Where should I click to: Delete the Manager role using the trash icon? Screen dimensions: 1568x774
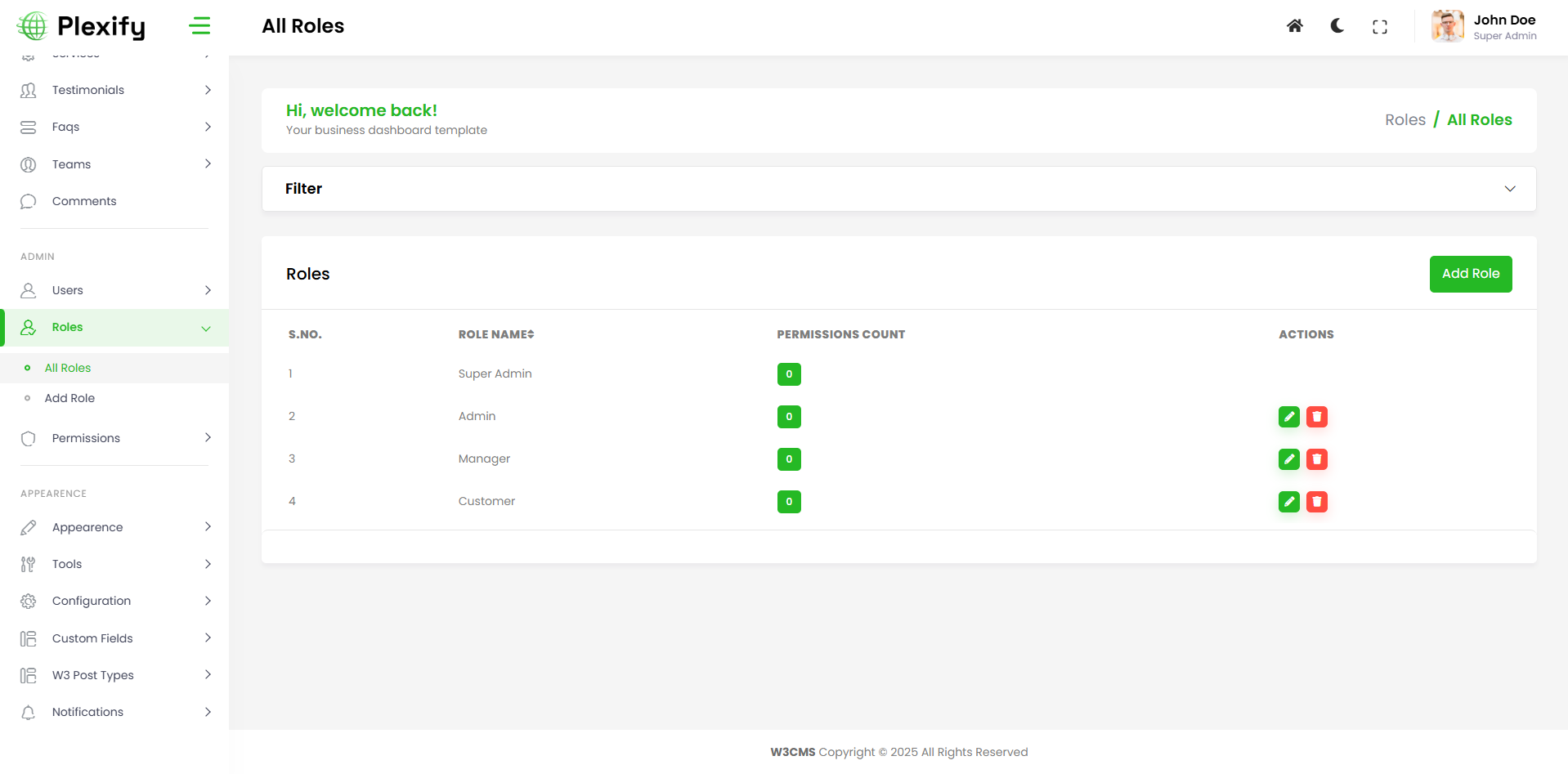pyautogui.click(x=1316, y=459)
